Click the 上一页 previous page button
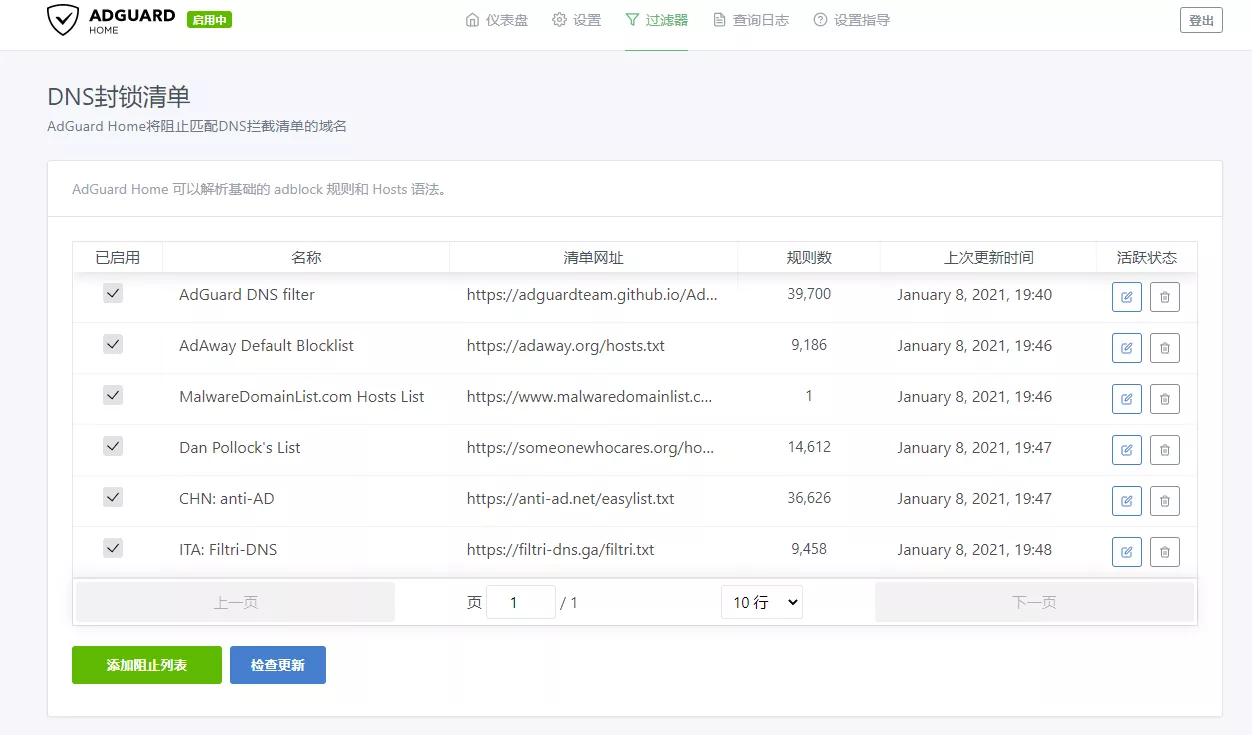The width and height of the screenshot is (1252, 735). [x=236, y=602]
